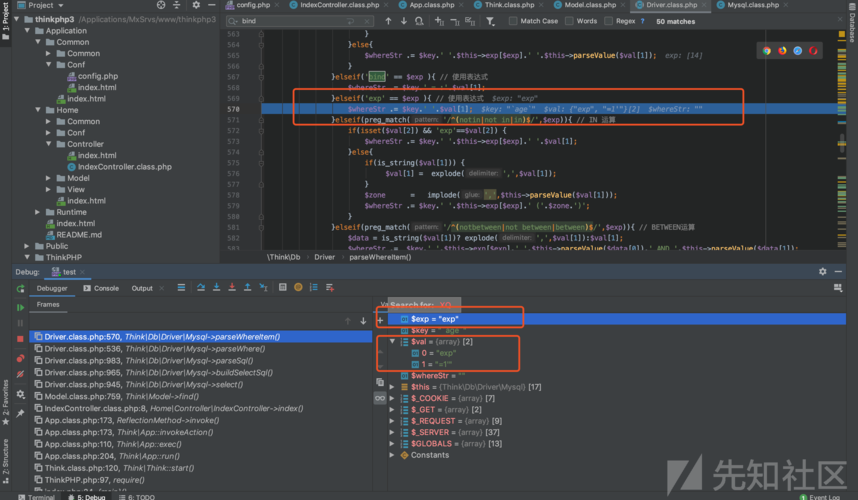Open 6: TODO tool window
The width and height of the screenshot is (858, 500).
tap(137, 497)
